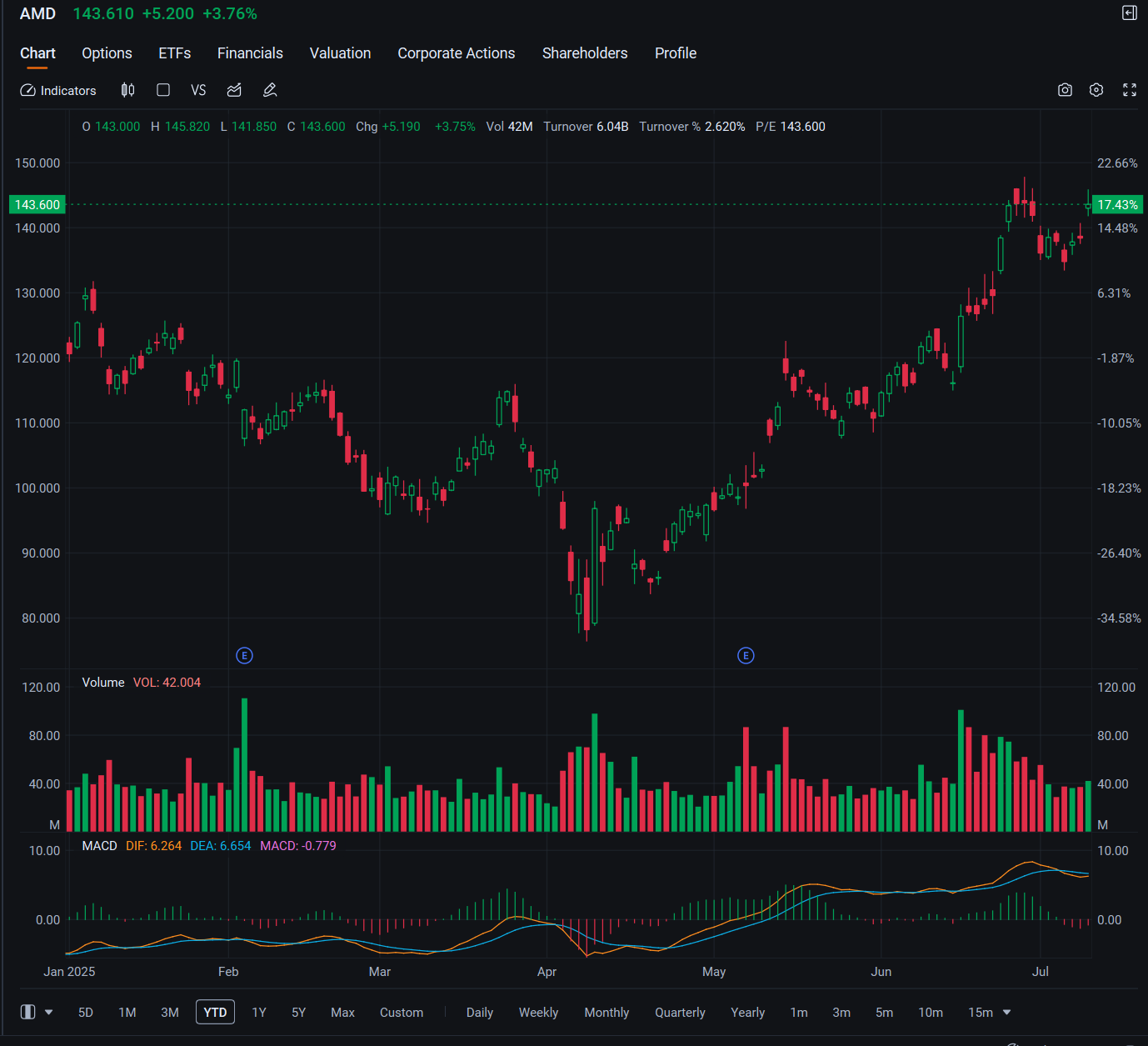Screen dimensions: 1148x1046
Task: Switch to the Financials tab
Action: pyautogui.click(x=250, y=53)
